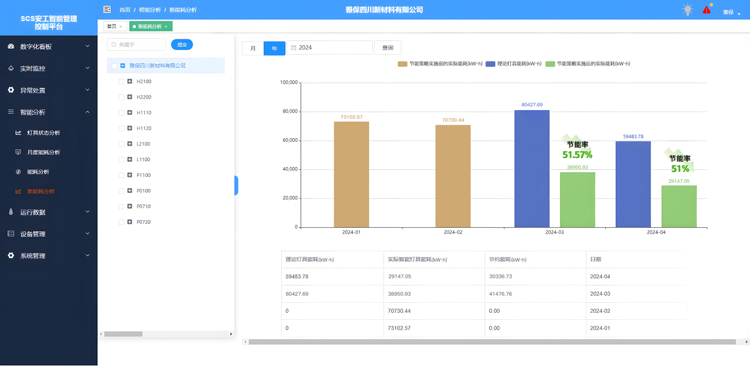
Task: Click the chart area bottom horizontal scrollbar
Action: (x=492, y=342)
